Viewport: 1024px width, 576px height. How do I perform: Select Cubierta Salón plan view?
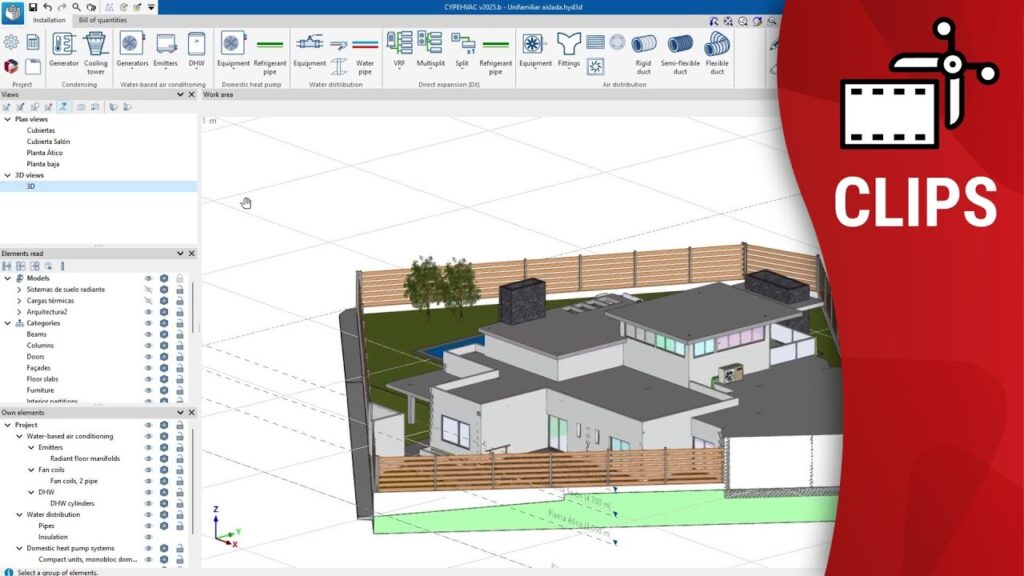click(48, 142)
